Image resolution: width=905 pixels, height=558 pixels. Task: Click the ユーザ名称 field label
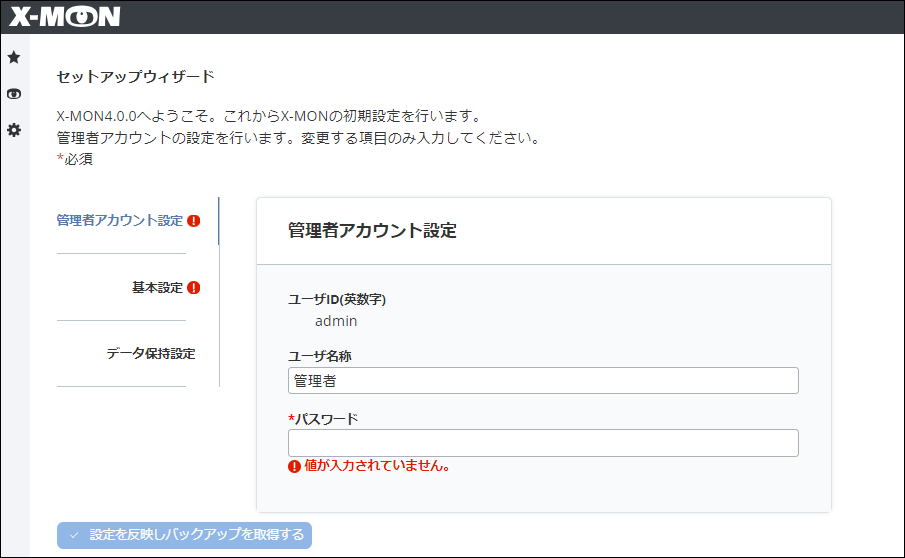(319, 356)
